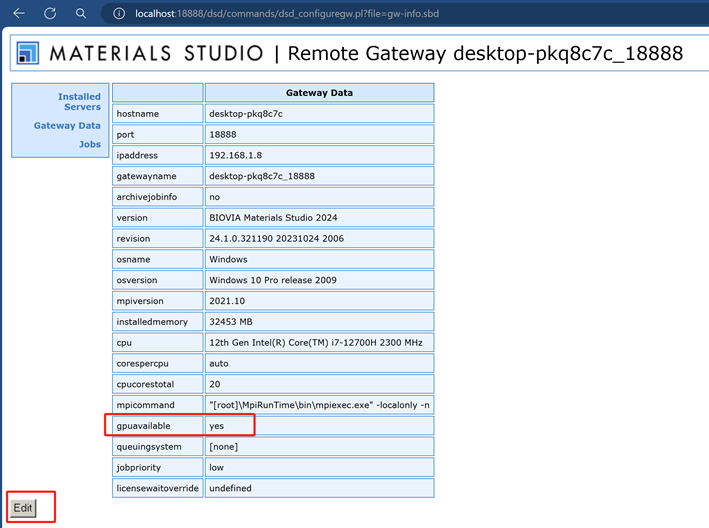Click the Edit button
Viewport: 709px width, 528px height.
coord(23,508)
